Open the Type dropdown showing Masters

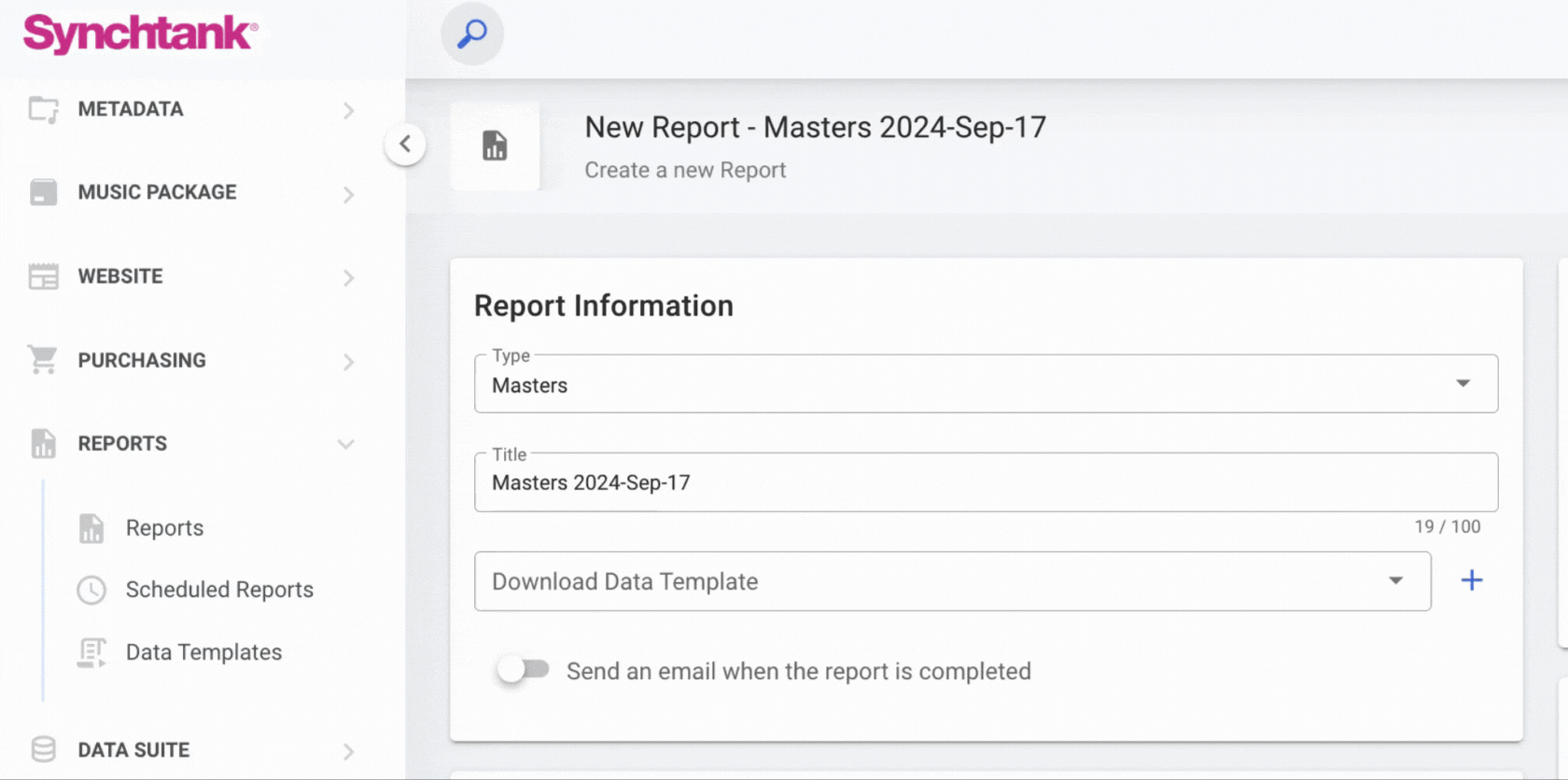tap(986, 383)
